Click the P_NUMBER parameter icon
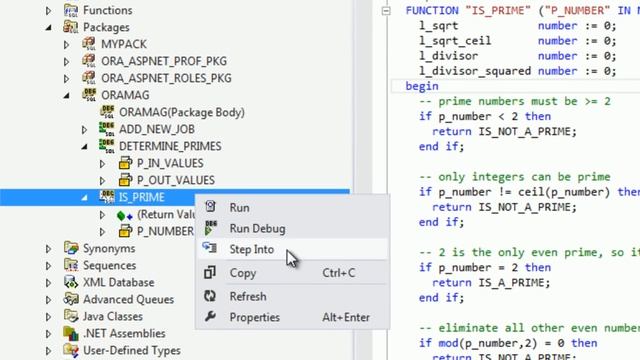The width and height of the screenshot is (640, 360). pyautogui.click(x=125, y=231)
